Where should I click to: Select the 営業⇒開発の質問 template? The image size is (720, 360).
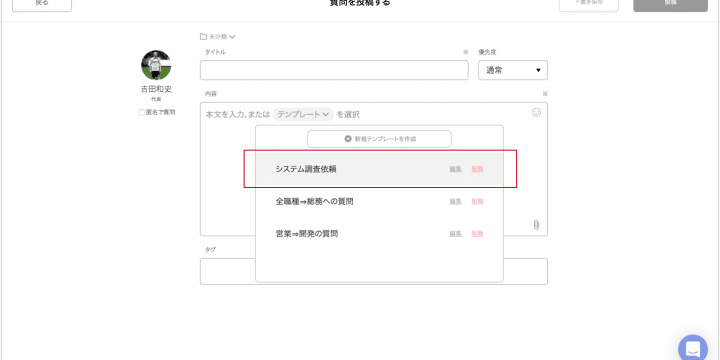(x=379, y=234)
